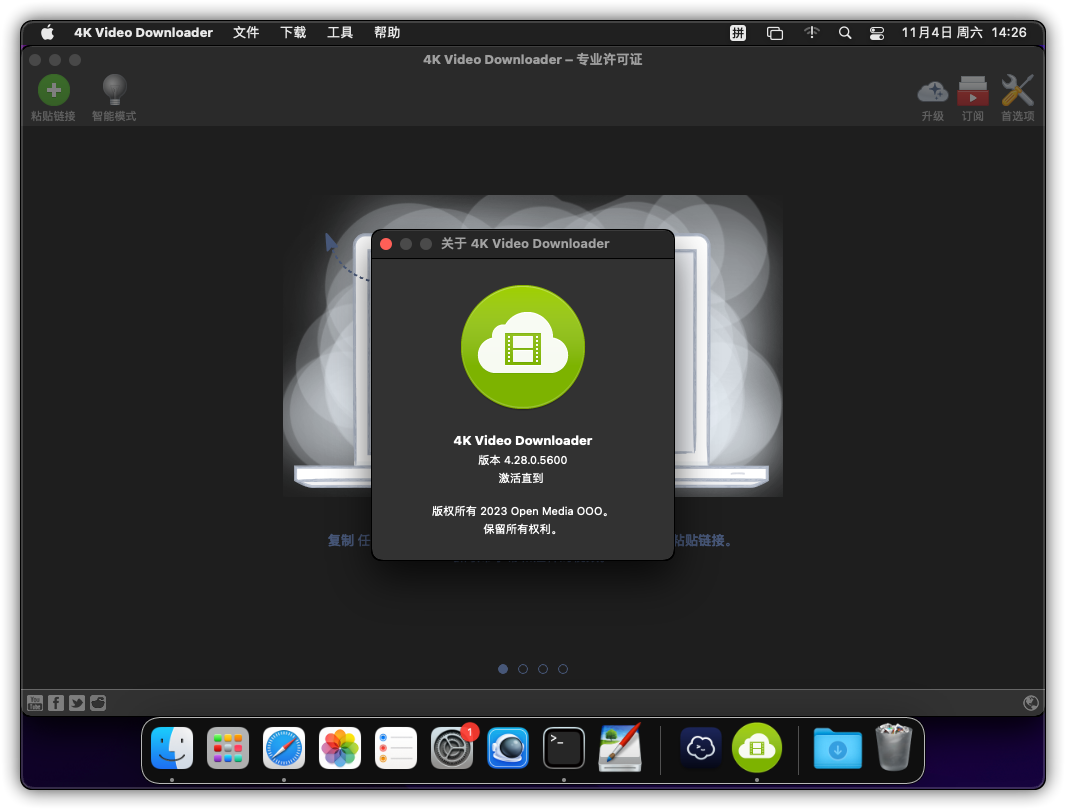Open the Apple menu
1066x810 pixels.
[47, 33]
